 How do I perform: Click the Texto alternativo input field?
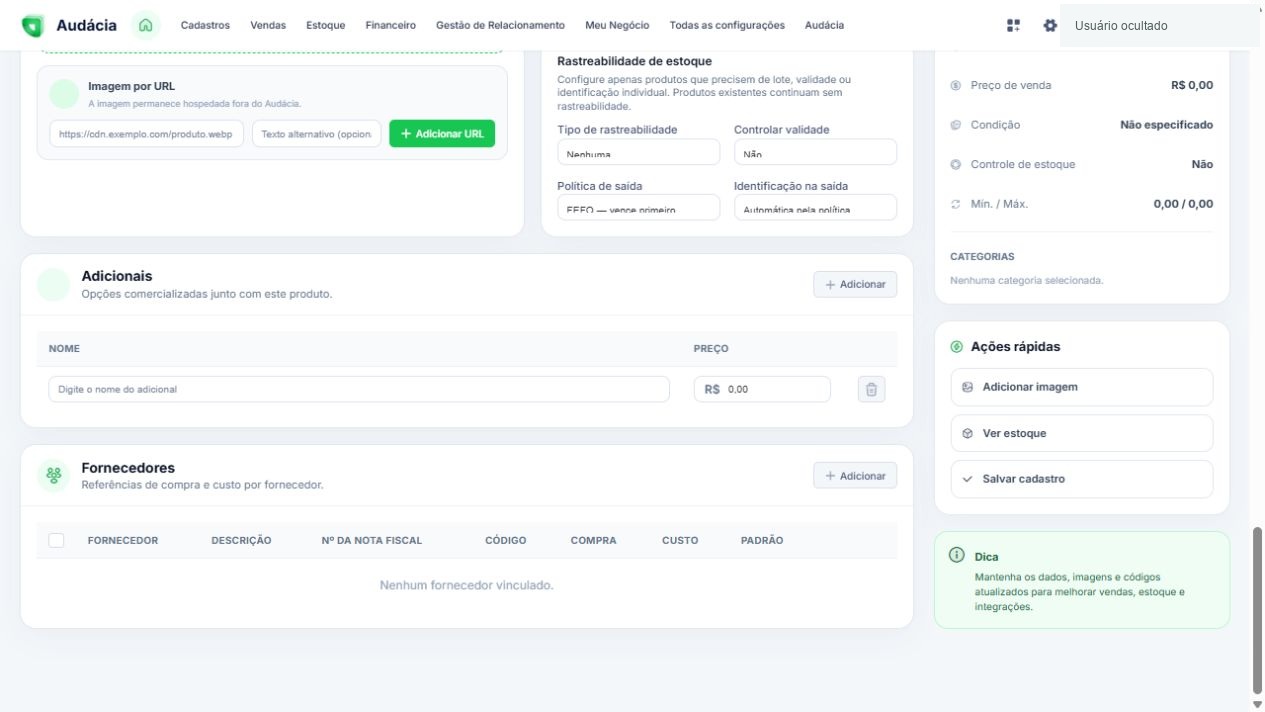(x=316, y=134)
